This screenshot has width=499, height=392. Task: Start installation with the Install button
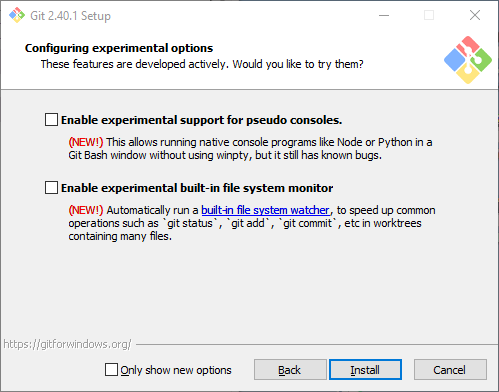coord(365,370)
